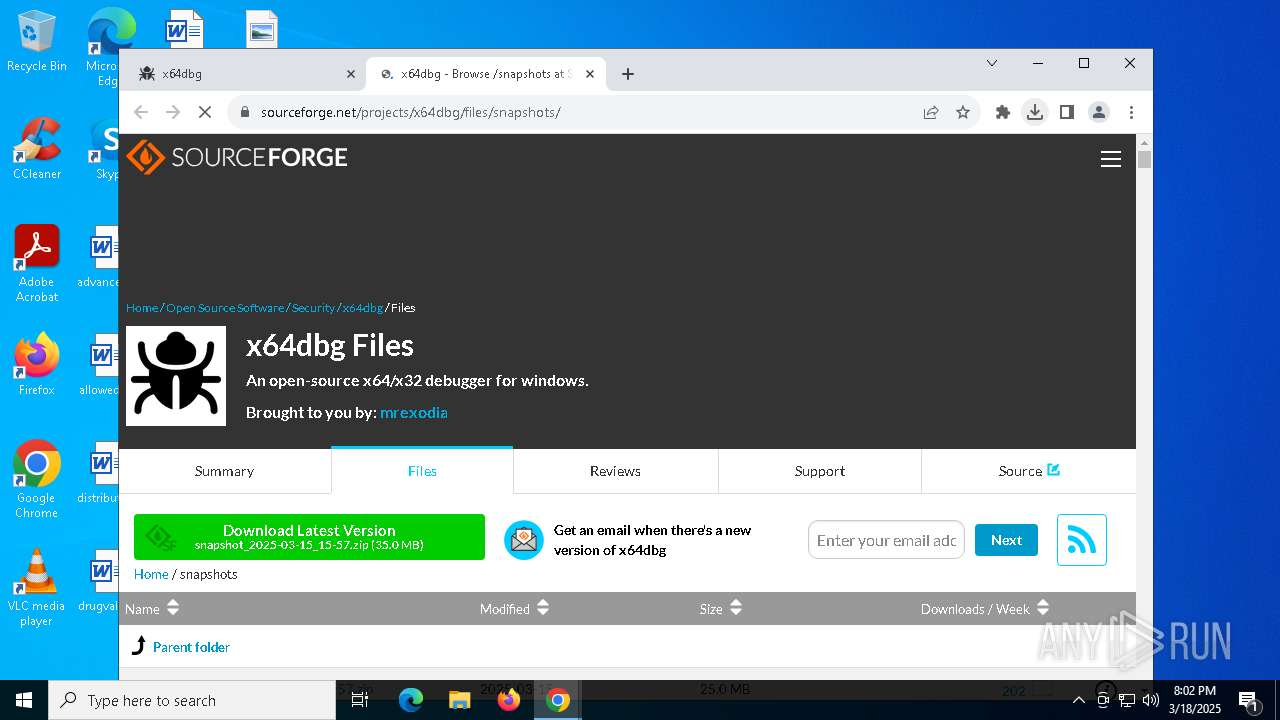Screen dimensions: 1280x720
Task: Sort files by the Modified column
Action: pyautogui.click(x=515, y=608)
